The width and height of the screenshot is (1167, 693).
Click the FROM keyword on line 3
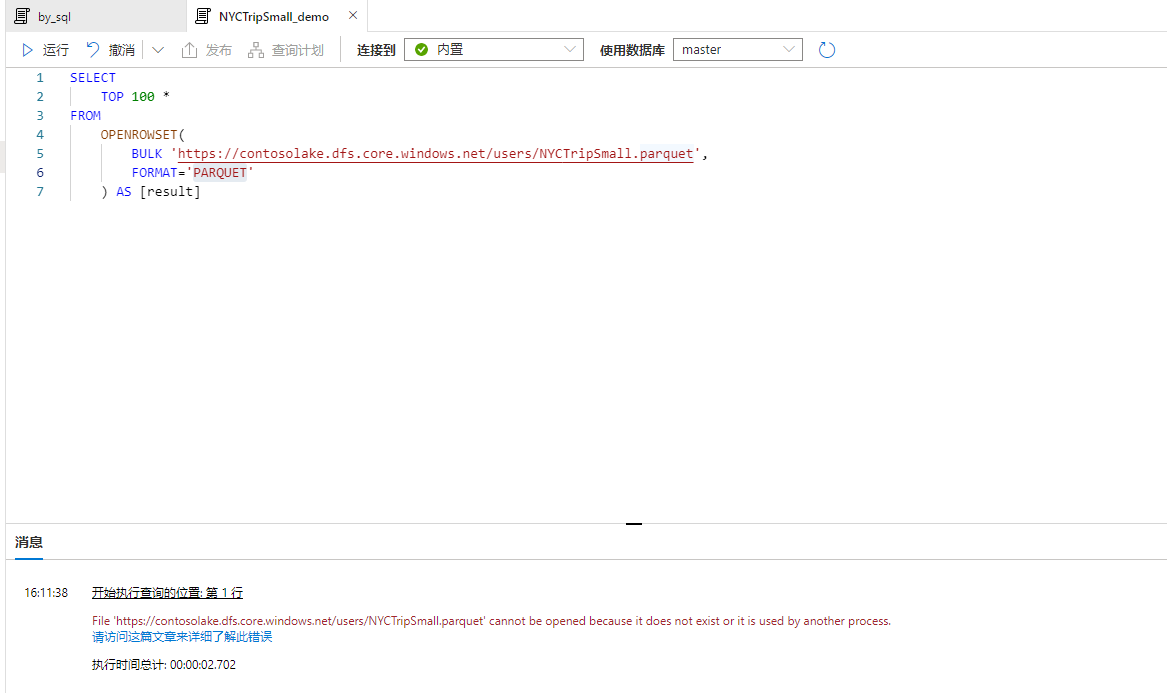(x=86, y=115)
